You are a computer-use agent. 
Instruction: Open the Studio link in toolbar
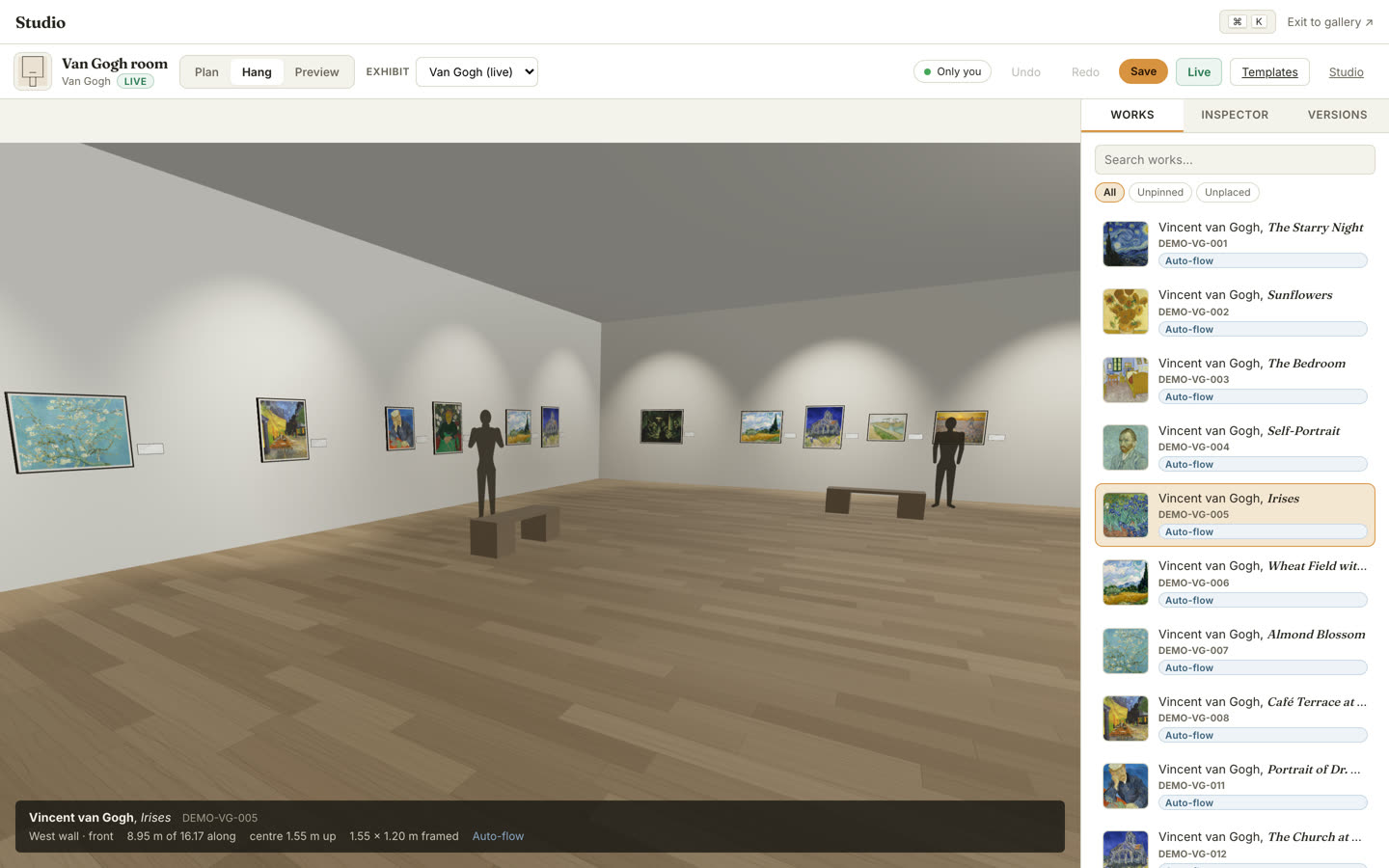pyautogui.click(x=1346, y=71)
